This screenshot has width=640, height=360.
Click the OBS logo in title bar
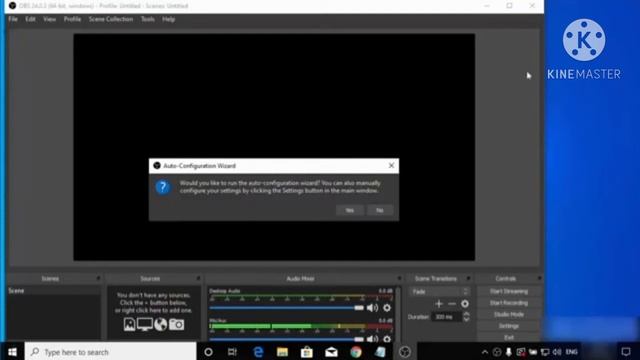coord(12,6)
